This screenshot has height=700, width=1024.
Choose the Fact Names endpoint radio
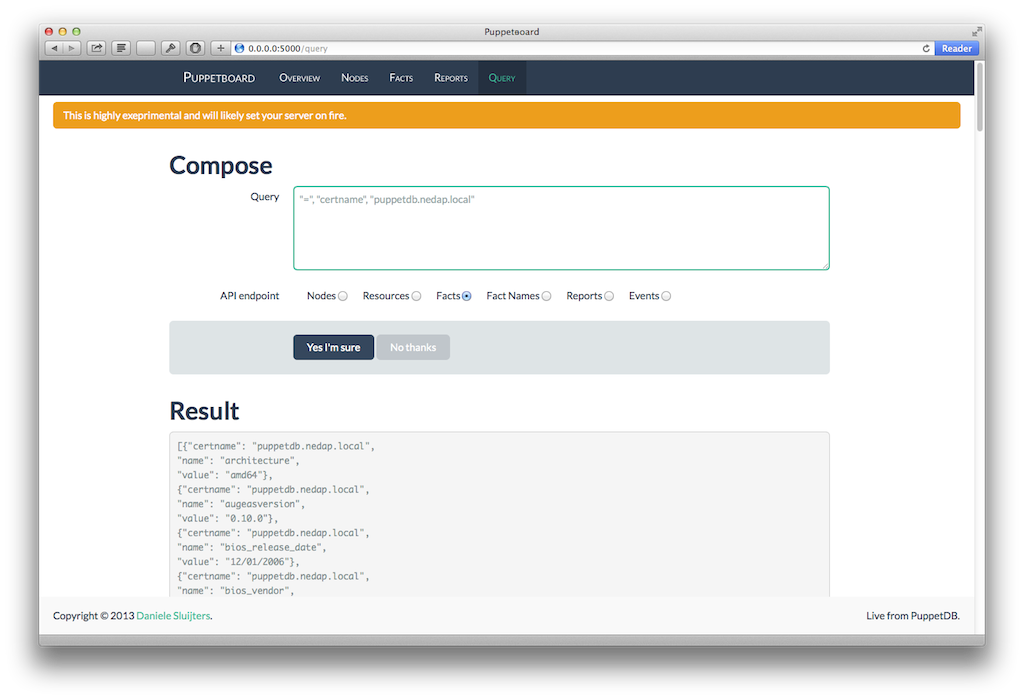coord(546,296)
